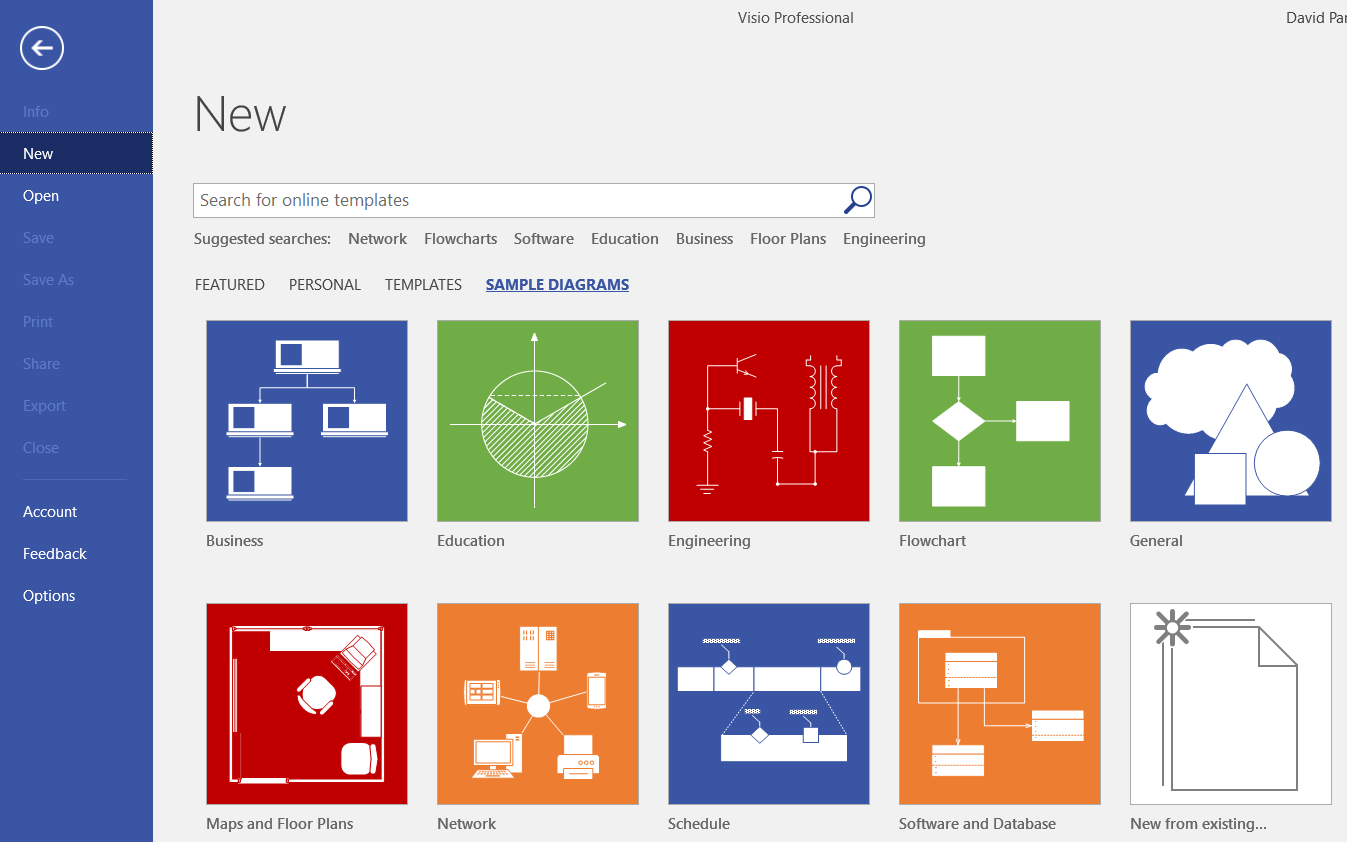Open the Maps and Floor Plans thumbnail

(x=307, y=704)
